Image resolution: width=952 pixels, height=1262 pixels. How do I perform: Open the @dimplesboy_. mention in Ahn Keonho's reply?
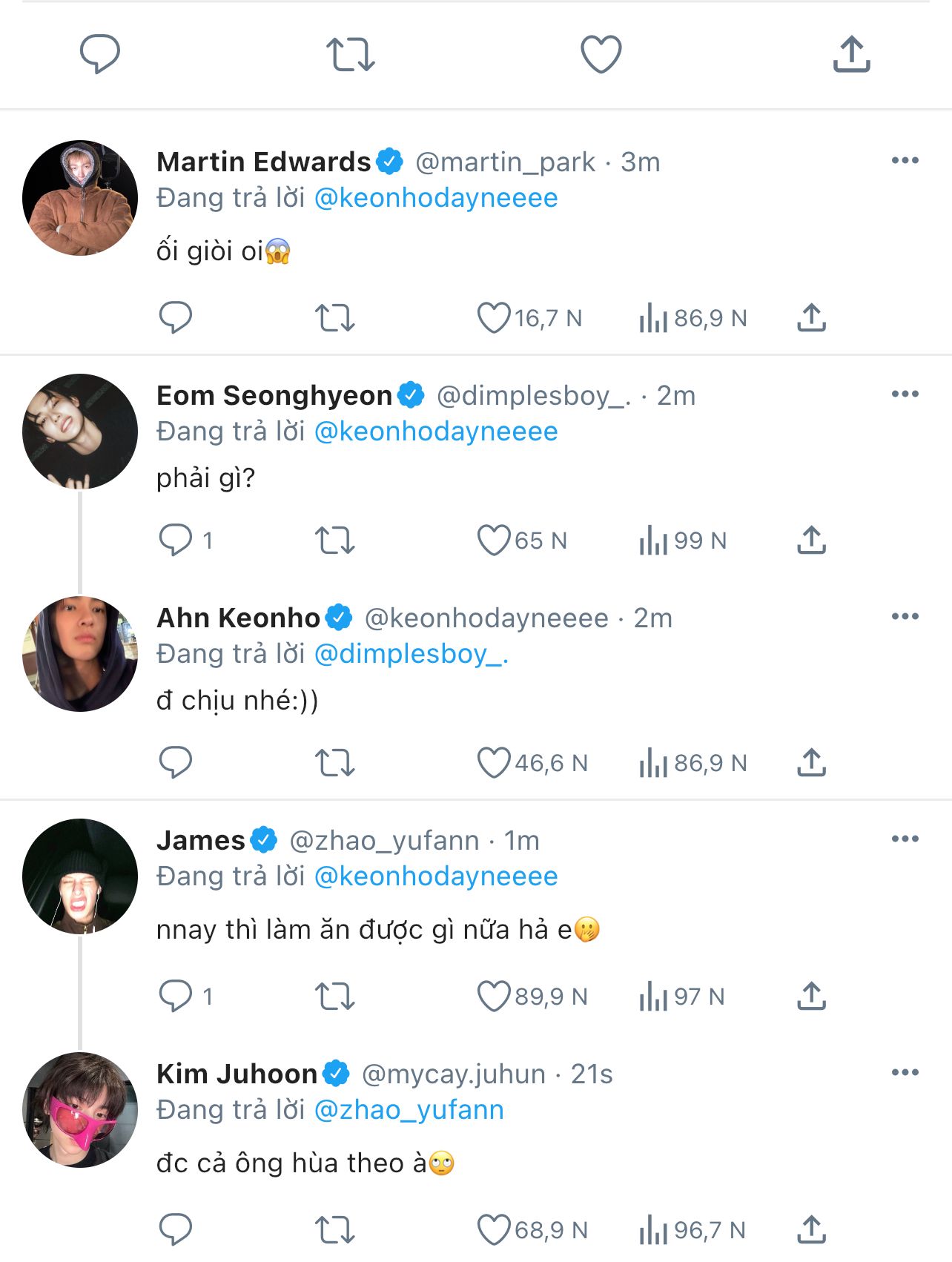tap(411, 654)
